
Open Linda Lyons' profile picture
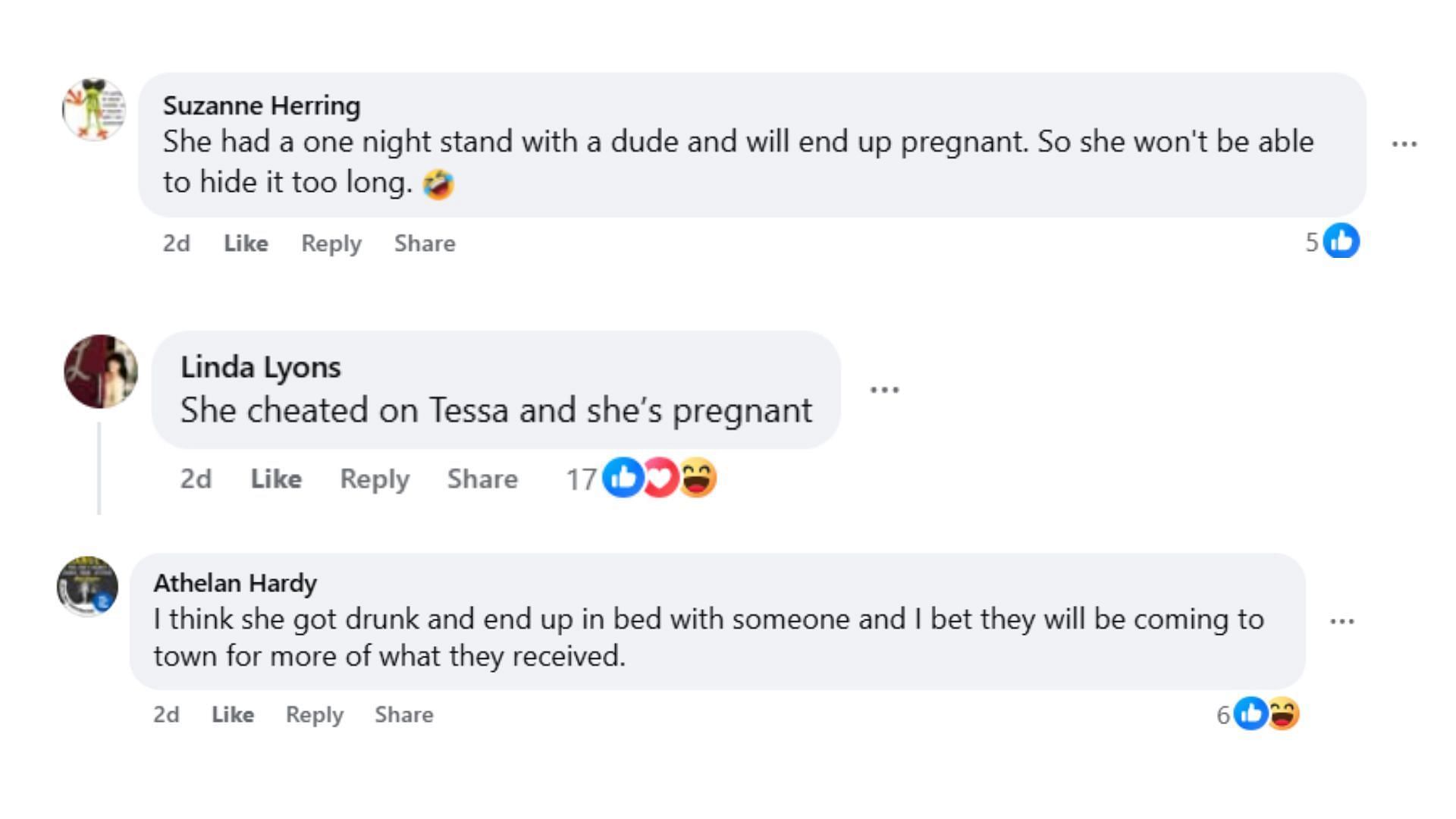[101, 372]
